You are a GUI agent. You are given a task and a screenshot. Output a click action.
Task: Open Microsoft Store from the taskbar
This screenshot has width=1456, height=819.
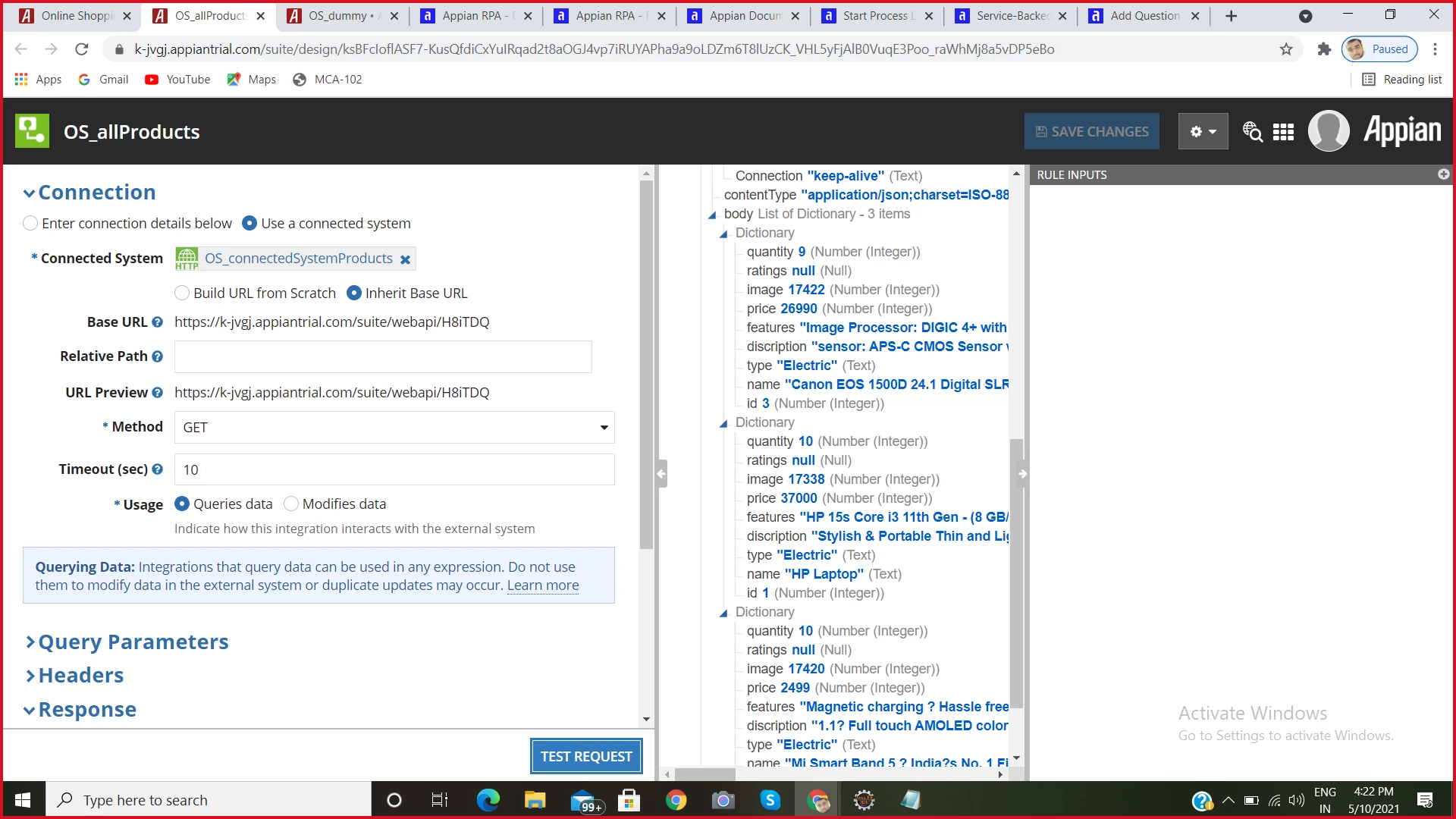(x=629, y=800)
